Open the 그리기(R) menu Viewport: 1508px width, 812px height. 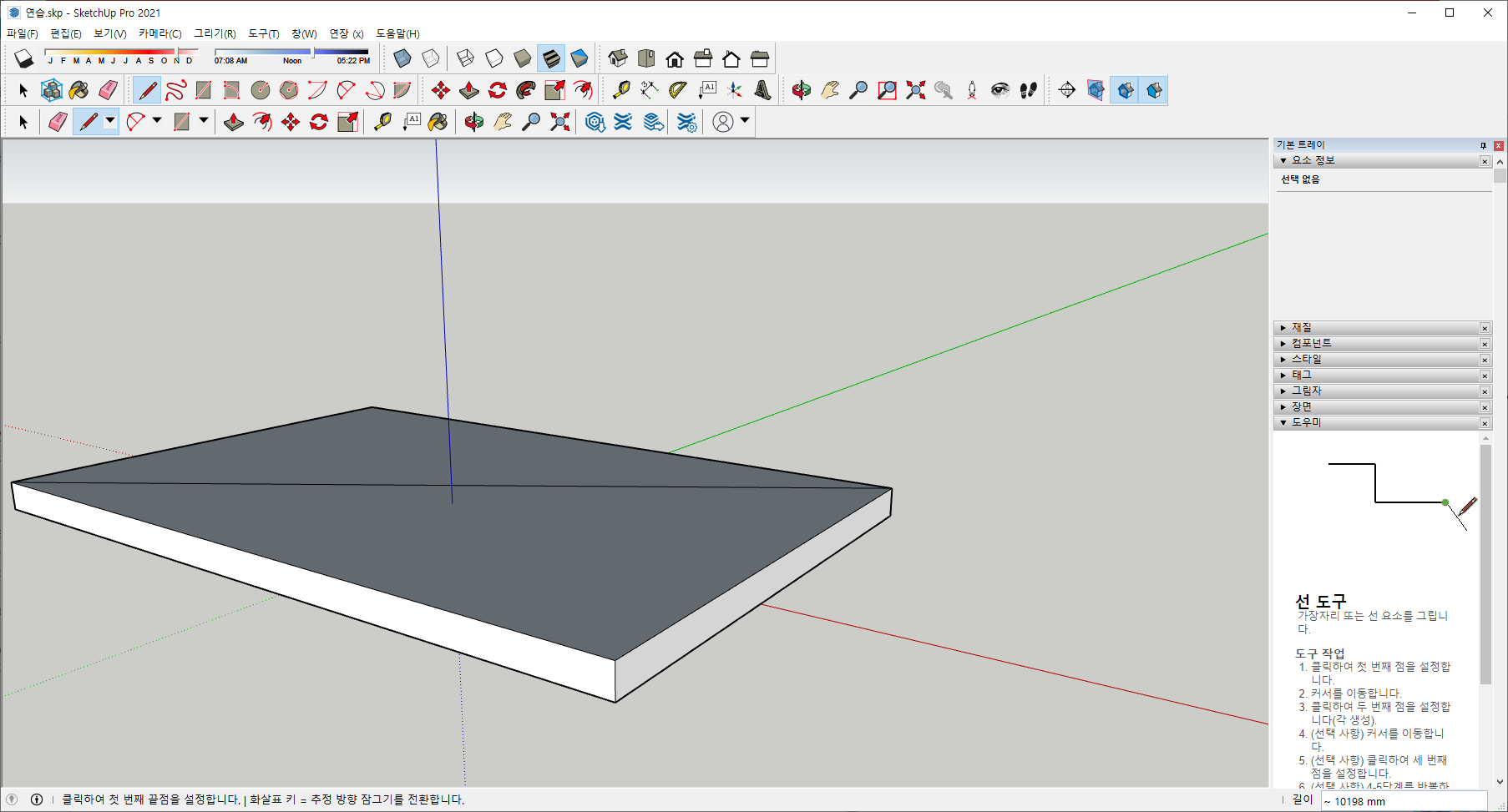click(x=215, y=34)
